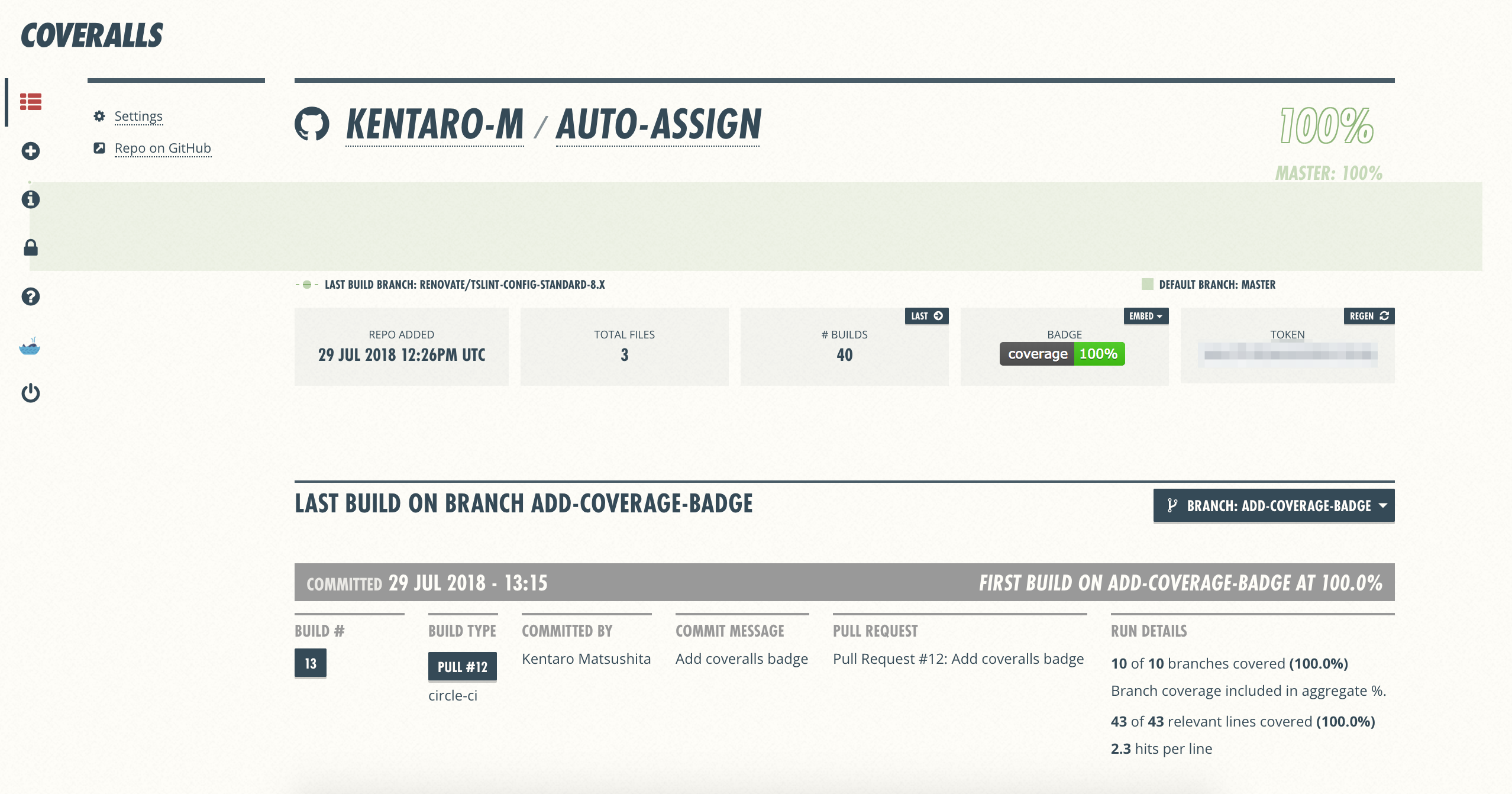
Task: Open the info icon in sidebar
Action: point(31,199)
